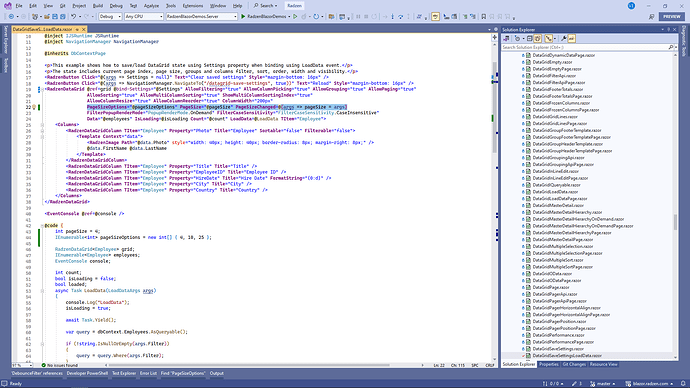Click the Undo arrow in toolbar
This screenshot has height=388, width=690.
coord(73,17)
